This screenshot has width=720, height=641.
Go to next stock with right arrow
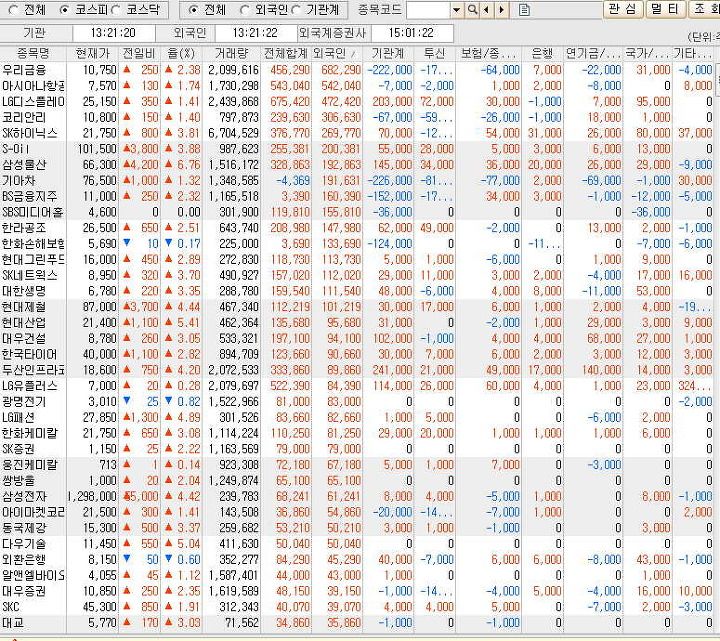click(501, 10)
